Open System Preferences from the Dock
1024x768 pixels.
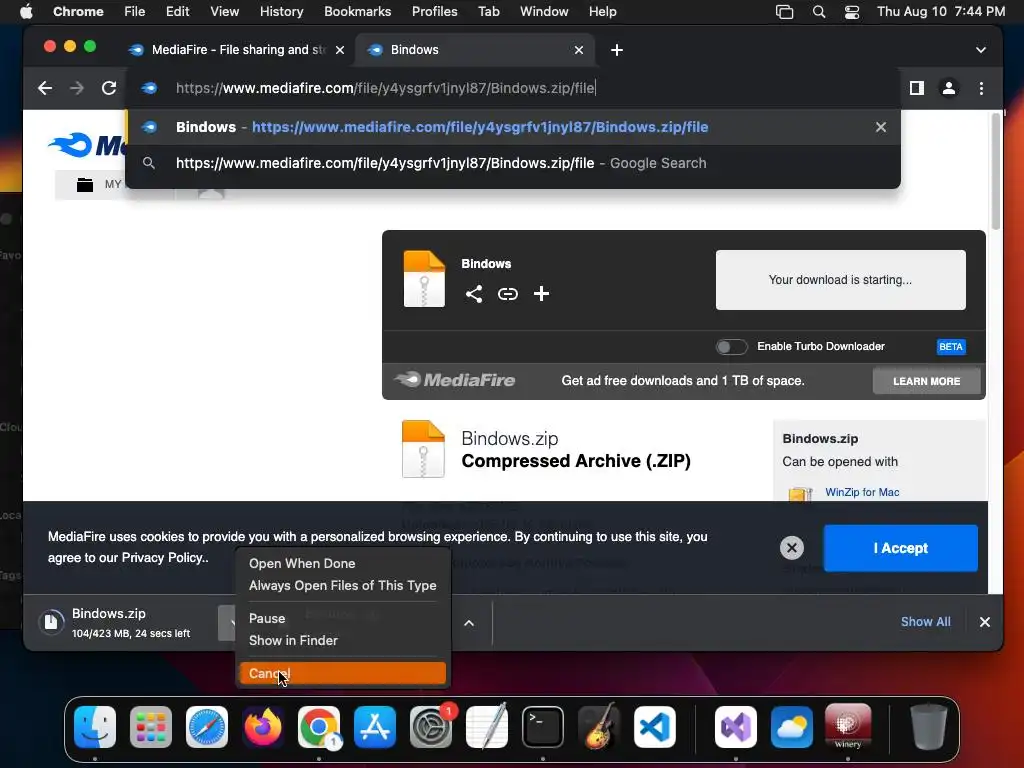431,726
